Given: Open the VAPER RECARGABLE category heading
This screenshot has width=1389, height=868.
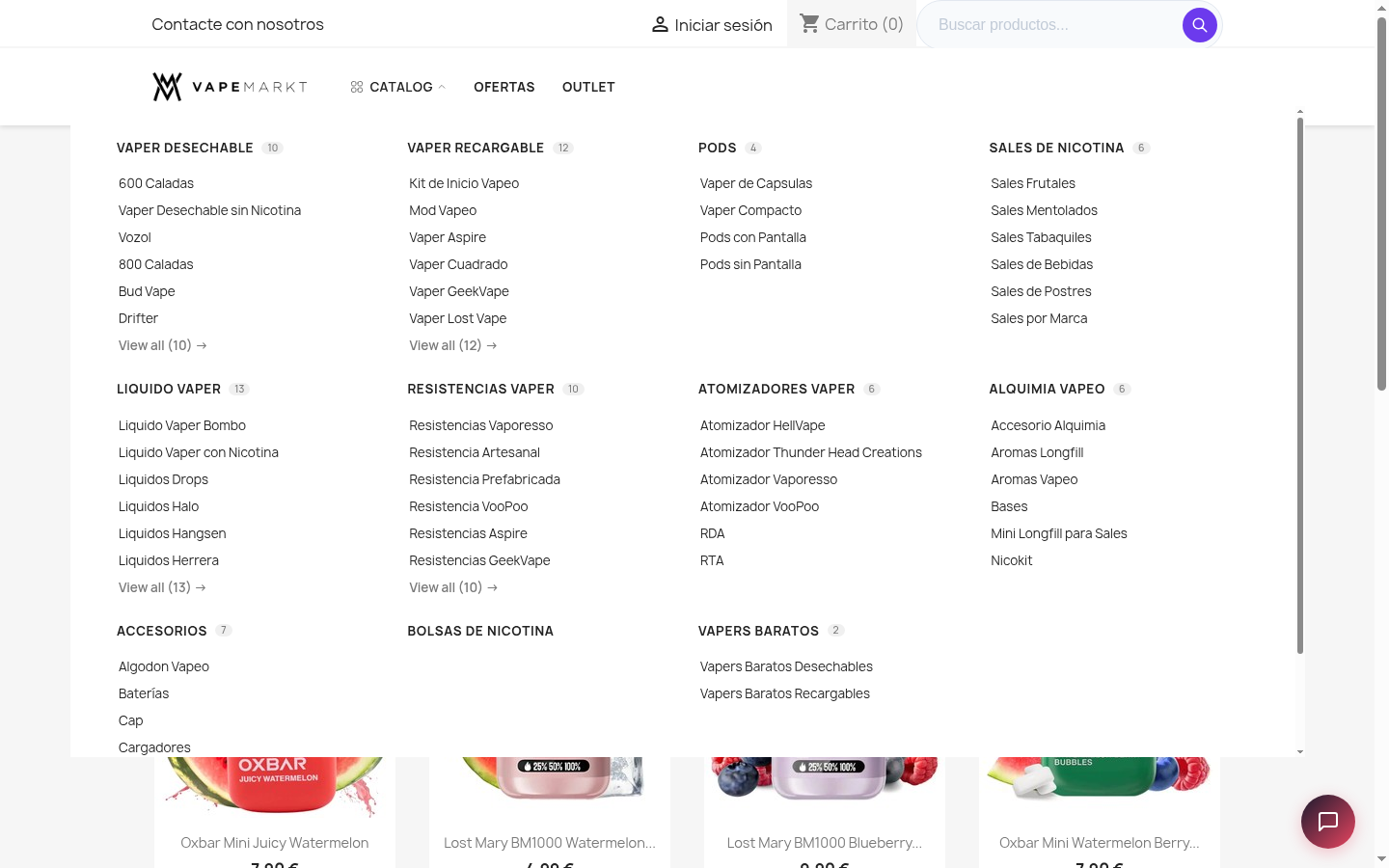Looking at the screenshot, I should coord(476,148).
